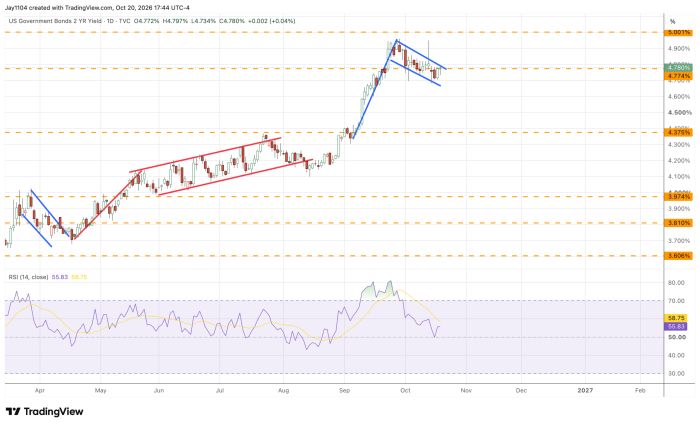
Task: Click the 3.810% orange price label
Action: [678, 223]
